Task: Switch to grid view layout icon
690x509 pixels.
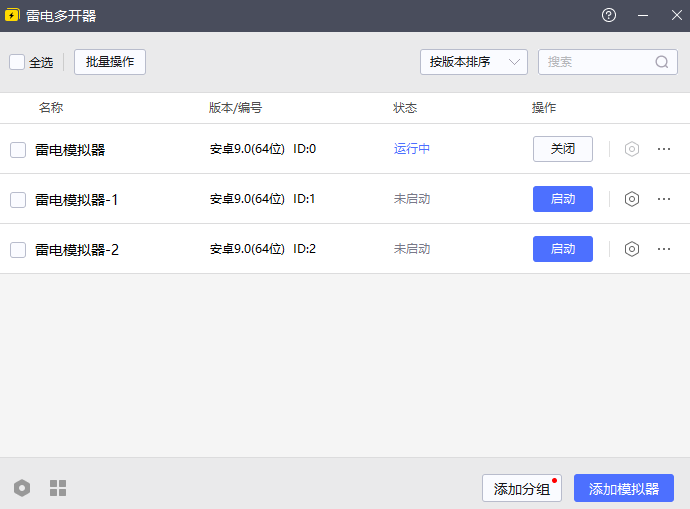Action: (x=58, y=488)
